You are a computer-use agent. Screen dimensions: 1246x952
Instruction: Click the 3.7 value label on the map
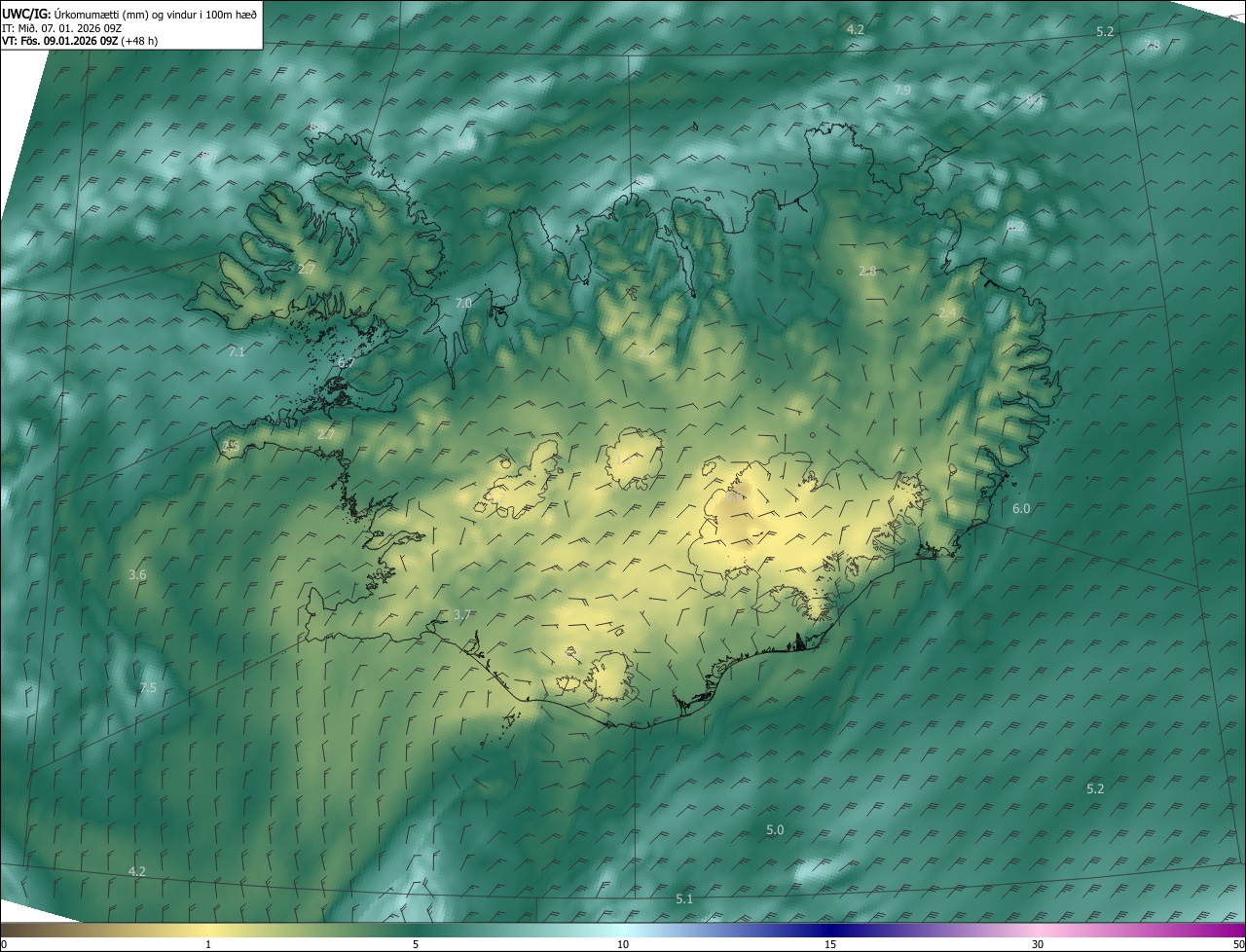point(462,615)
